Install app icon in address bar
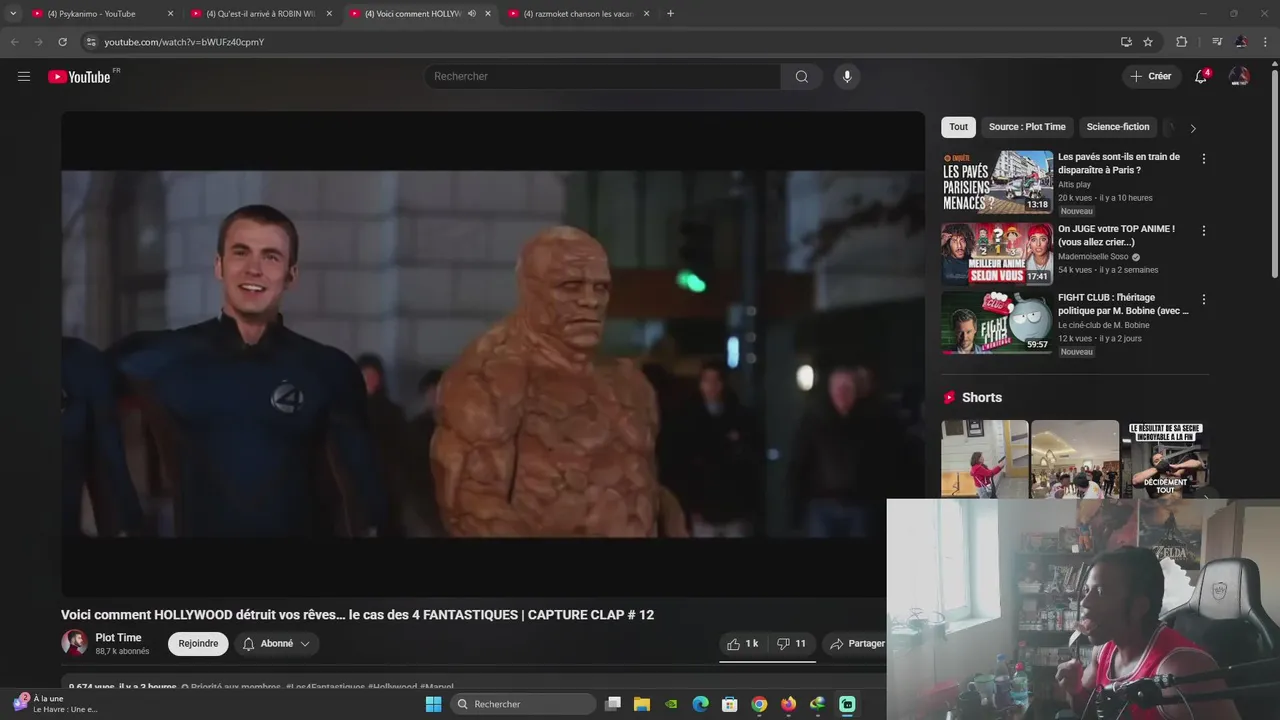Screen dimensions: 1280x720 click(x=1126, y=42)
